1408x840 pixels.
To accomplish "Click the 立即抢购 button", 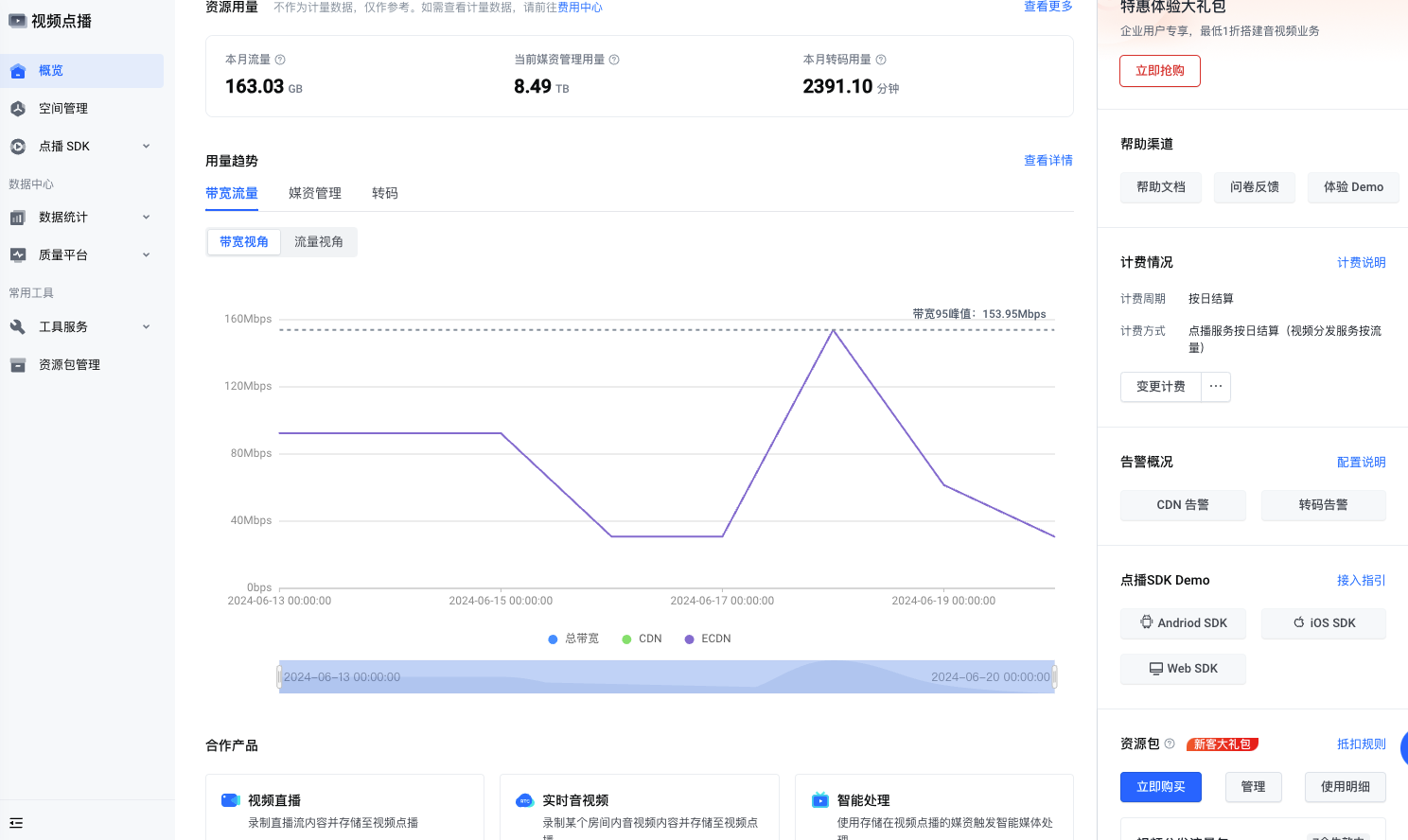I will coord(1160,71).
